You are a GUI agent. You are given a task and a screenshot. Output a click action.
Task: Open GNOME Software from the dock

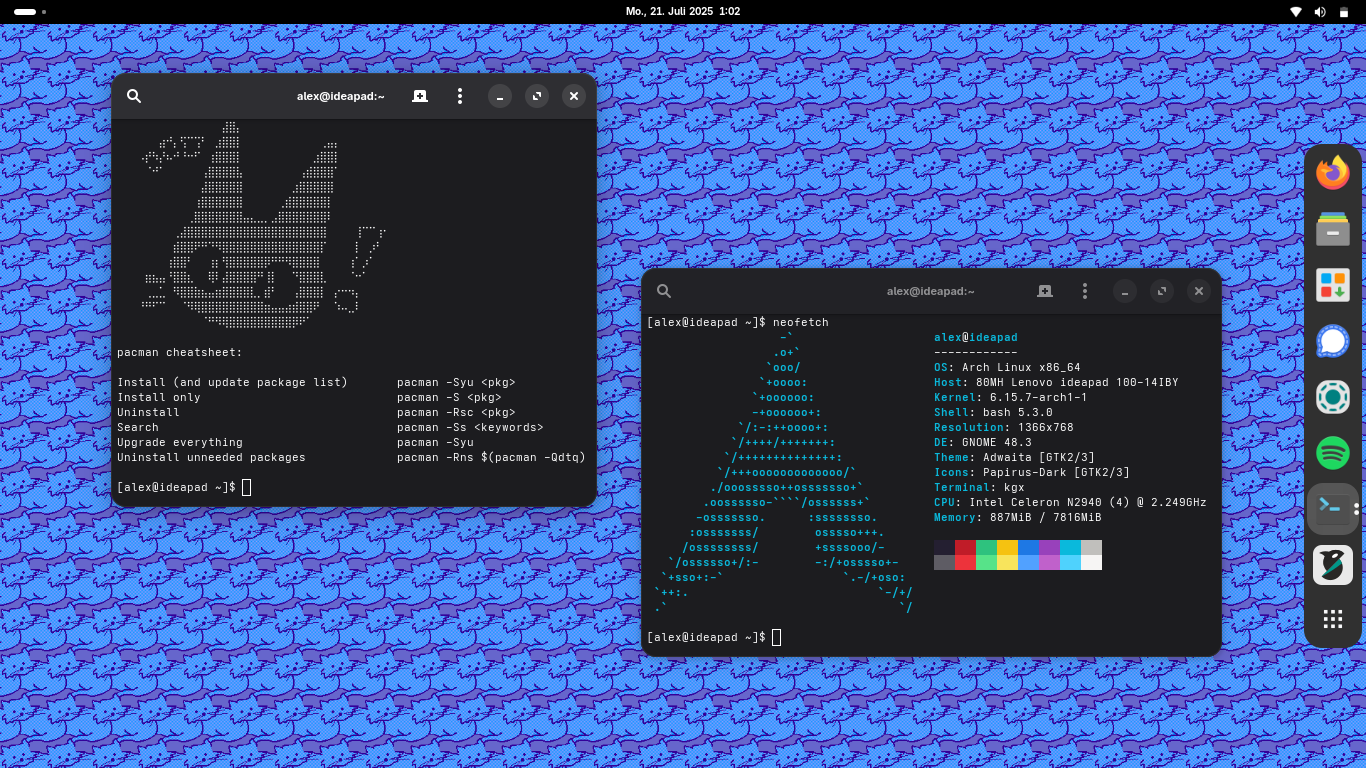(x=1333, y=285)
